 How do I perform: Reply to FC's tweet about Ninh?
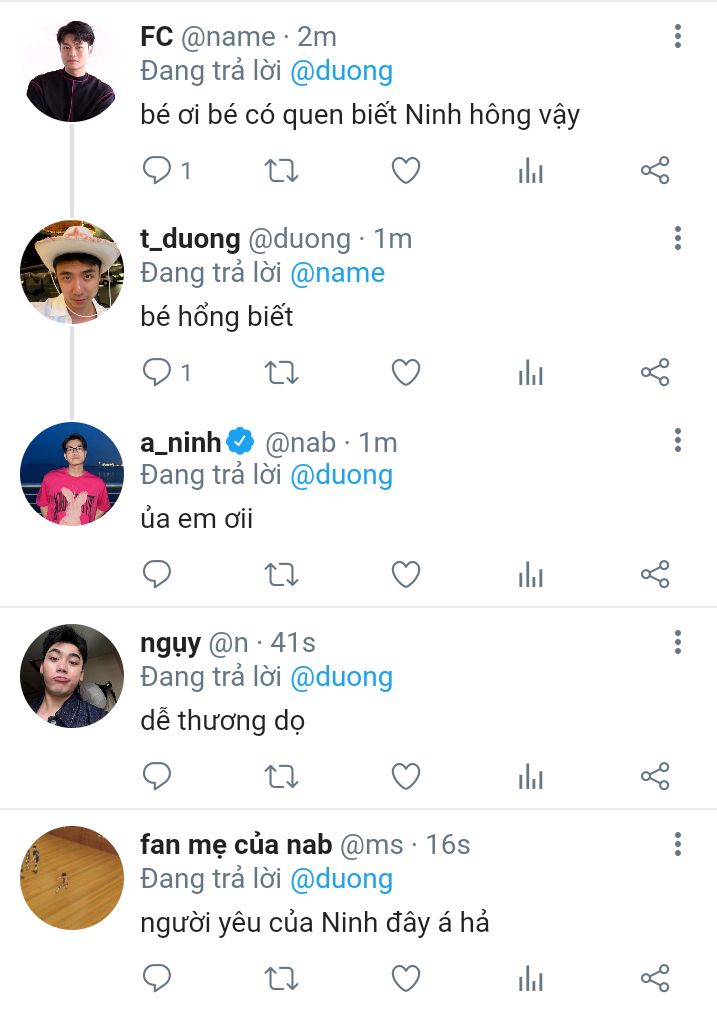(158, 171)
